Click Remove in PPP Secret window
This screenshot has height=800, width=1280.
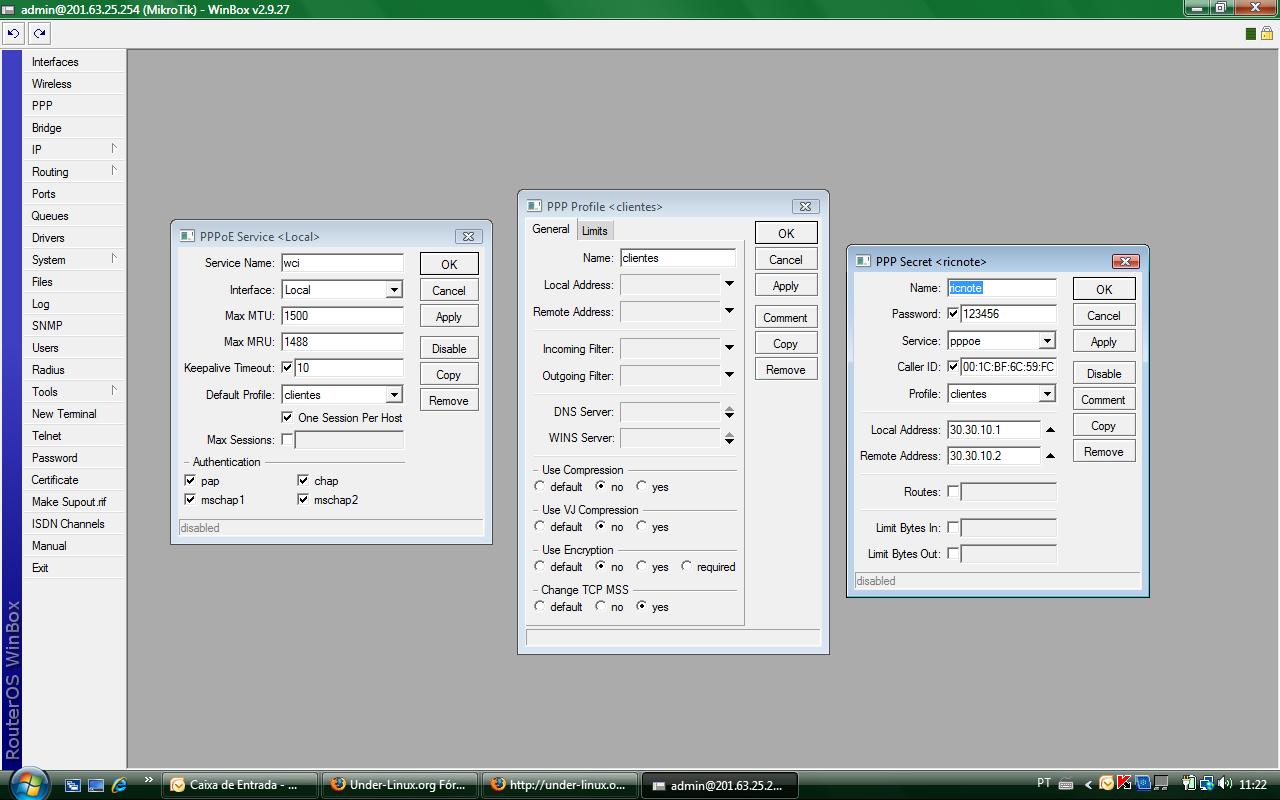(x=1104, y=452)
